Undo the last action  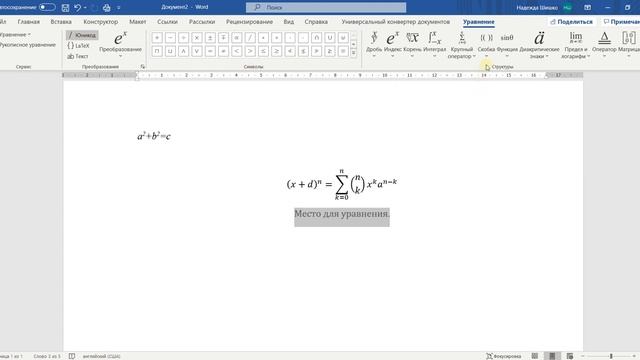pyautogui.click(x=77, y=7)
